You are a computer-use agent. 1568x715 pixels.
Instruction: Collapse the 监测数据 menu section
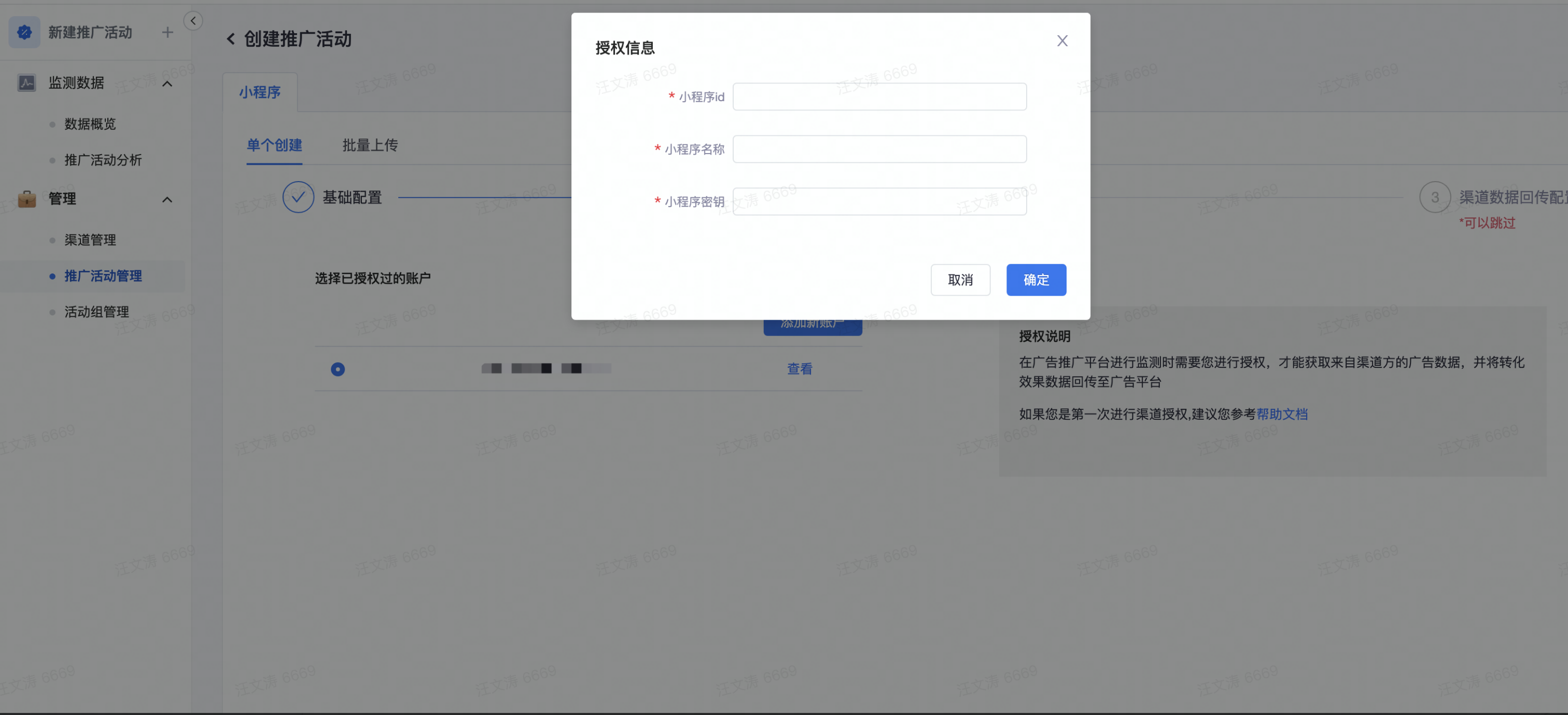coord(167,84)
